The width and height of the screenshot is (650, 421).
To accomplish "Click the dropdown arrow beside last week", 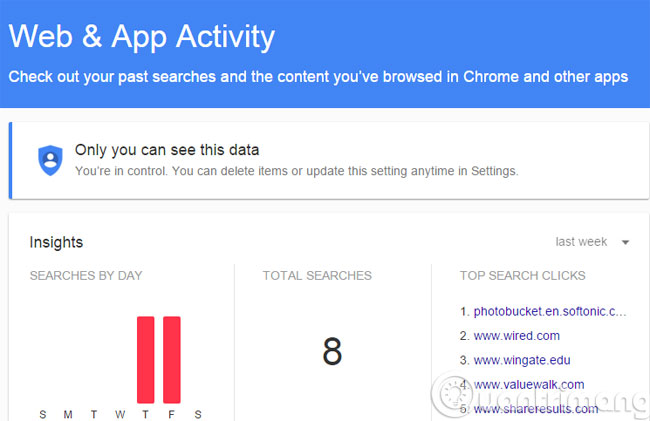I will point(625,242).
